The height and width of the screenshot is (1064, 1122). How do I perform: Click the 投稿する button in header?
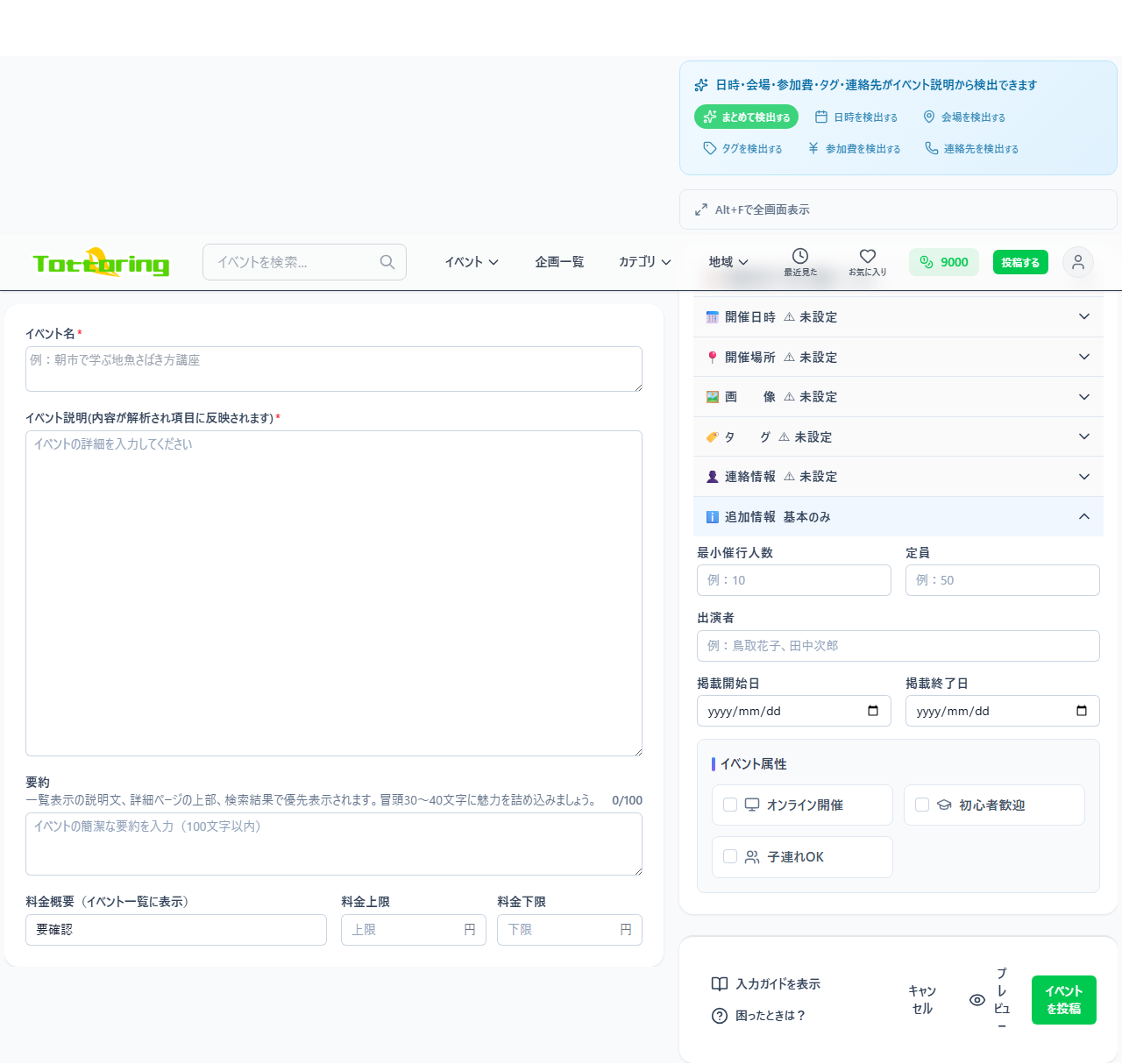click(x=1020, y=262)
